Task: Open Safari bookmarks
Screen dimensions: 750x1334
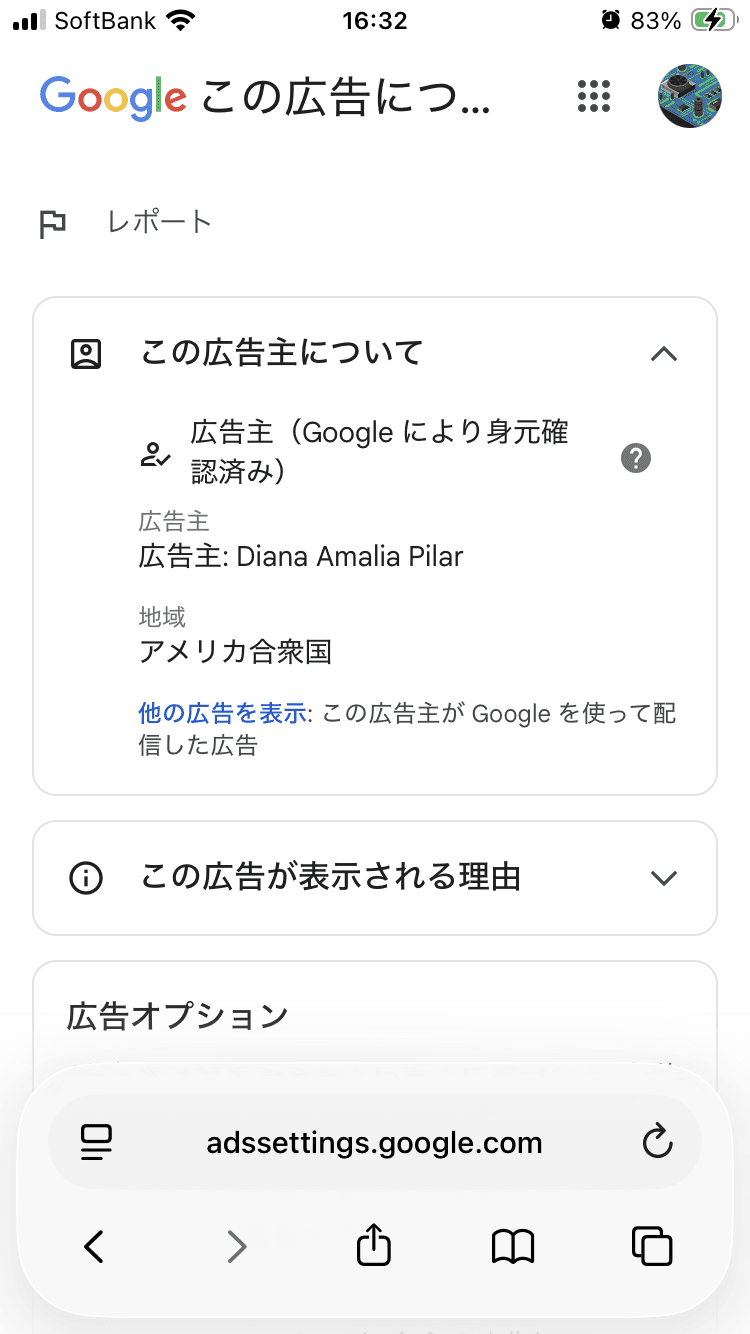Action: 513,1246
